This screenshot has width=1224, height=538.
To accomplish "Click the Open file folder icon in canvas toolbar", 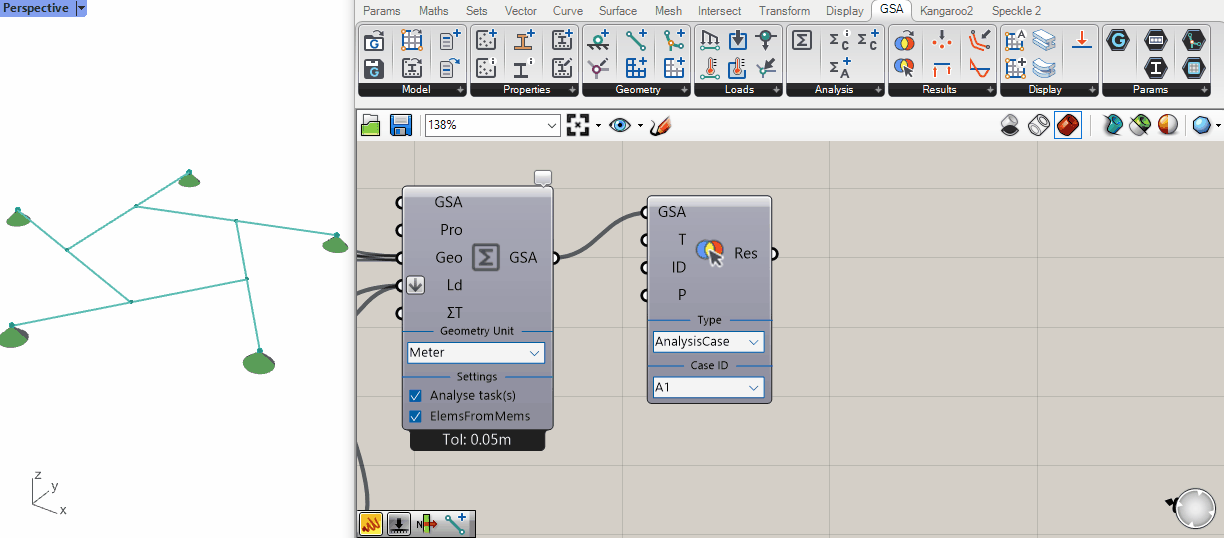I will click(372, 126).
